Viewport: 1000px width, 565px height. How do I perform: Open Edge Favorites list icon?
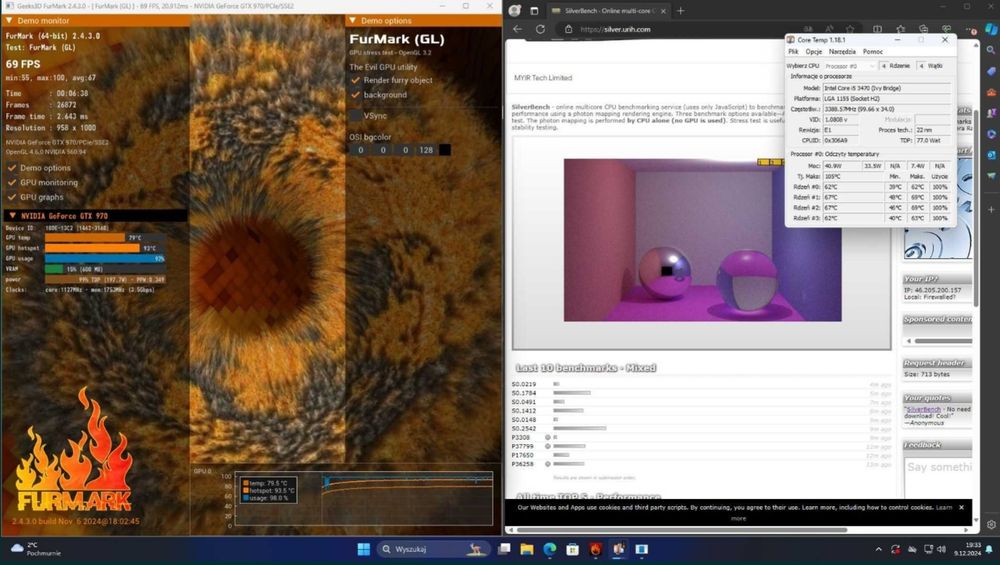click(901, 29)
